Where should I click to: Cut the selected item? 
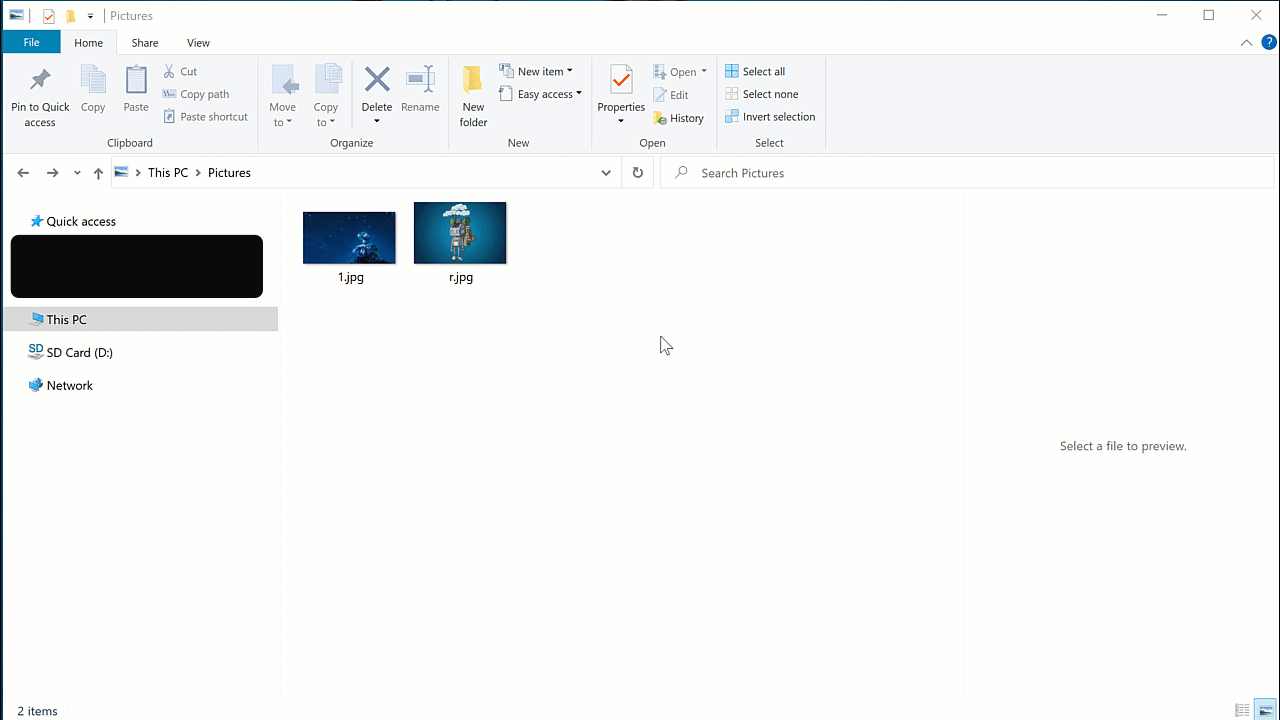pos(181,71)
